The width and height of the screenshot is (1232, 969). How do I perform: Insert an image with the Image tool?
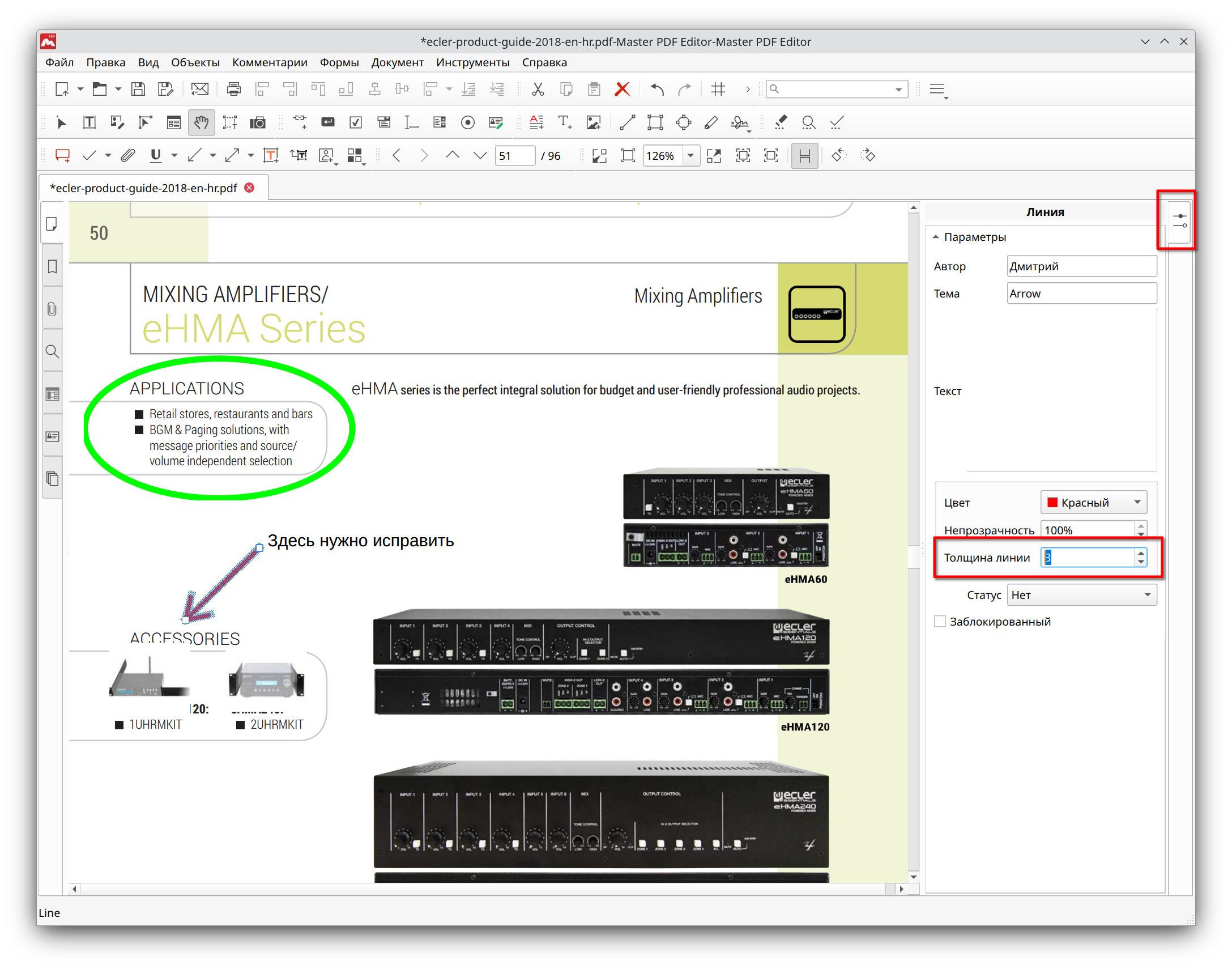[594, 122]
